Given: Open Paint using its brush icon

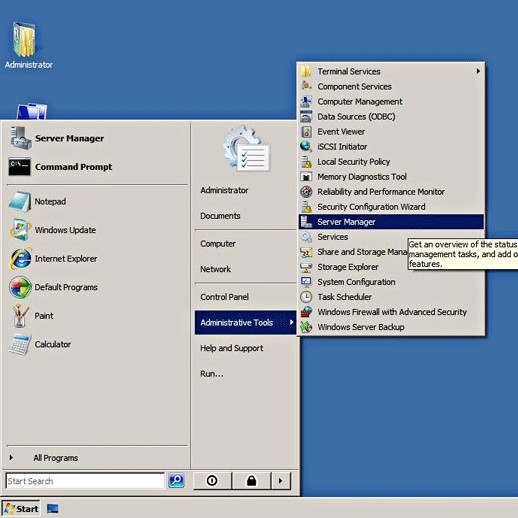Looking at the screenshot, I should (x=20, y=316).
